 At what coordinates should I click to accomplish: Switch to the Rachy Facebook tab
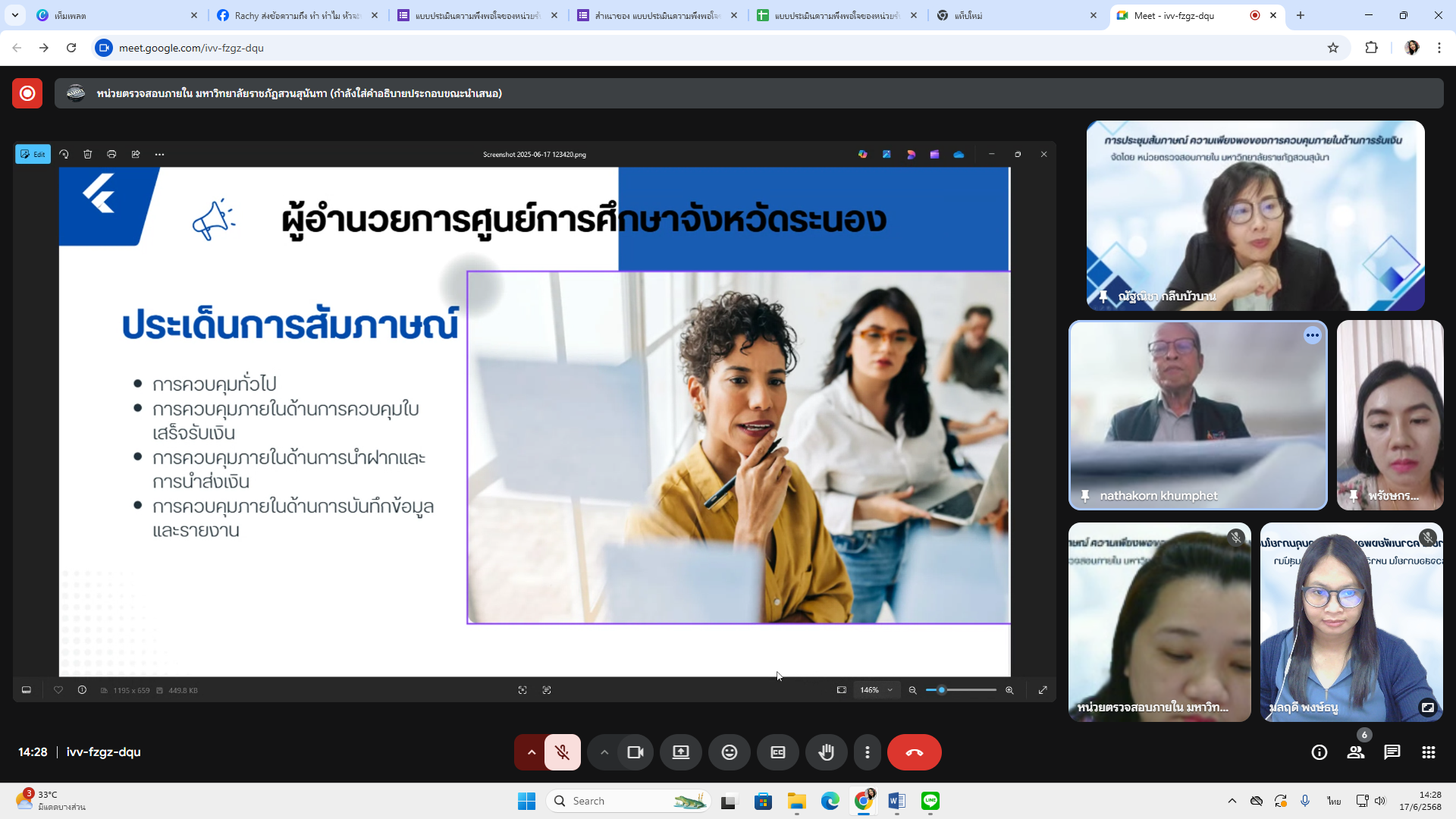tap(296, 15)
